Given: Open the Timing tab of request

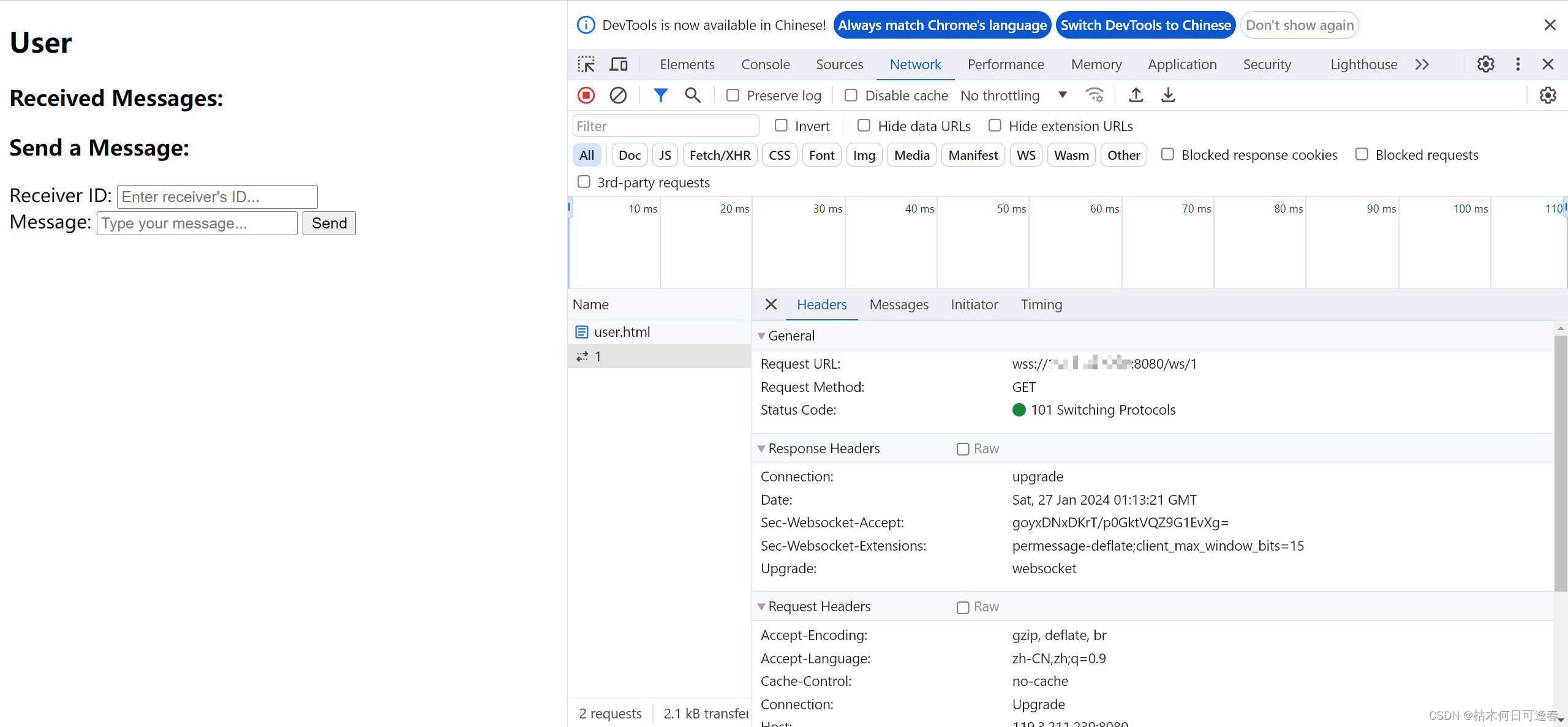Looking at the screenshot, I should (1041, 304).
